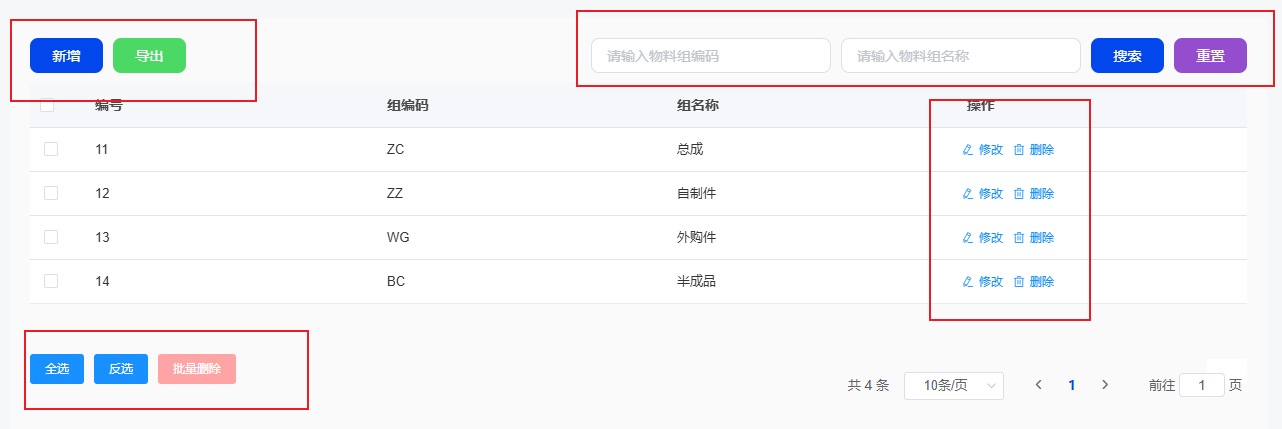Click the trash icon for row 14
The image size is (1282, 429).
1019,282
